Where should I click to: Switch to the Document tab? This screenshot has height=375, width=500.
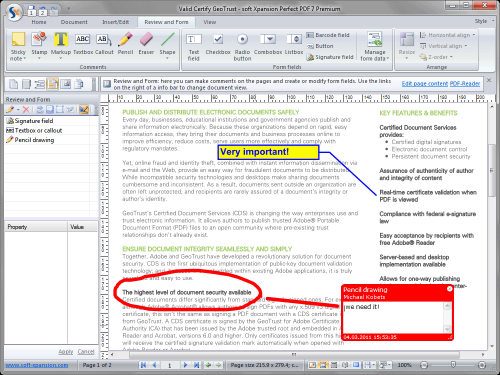(x=74, y=22)
